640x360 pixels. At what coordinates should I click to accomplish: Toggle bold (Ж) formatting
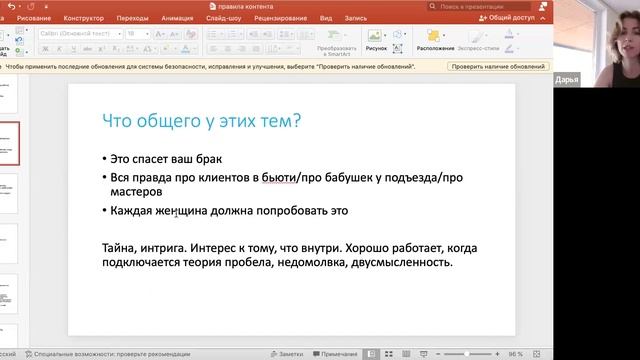[45, 49]
